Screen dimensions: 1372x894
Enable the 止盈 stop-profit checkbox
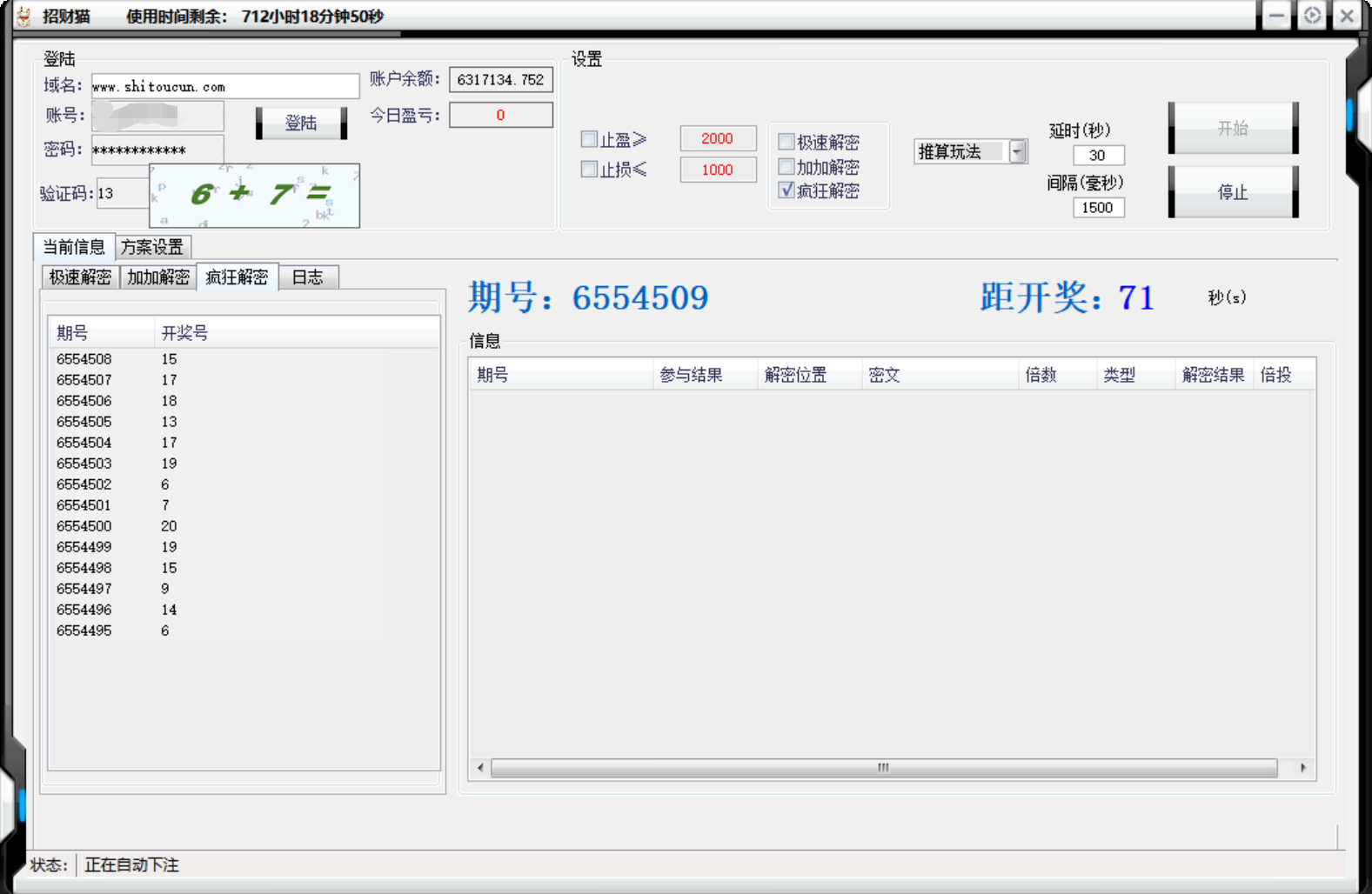(x=589, y=139)
